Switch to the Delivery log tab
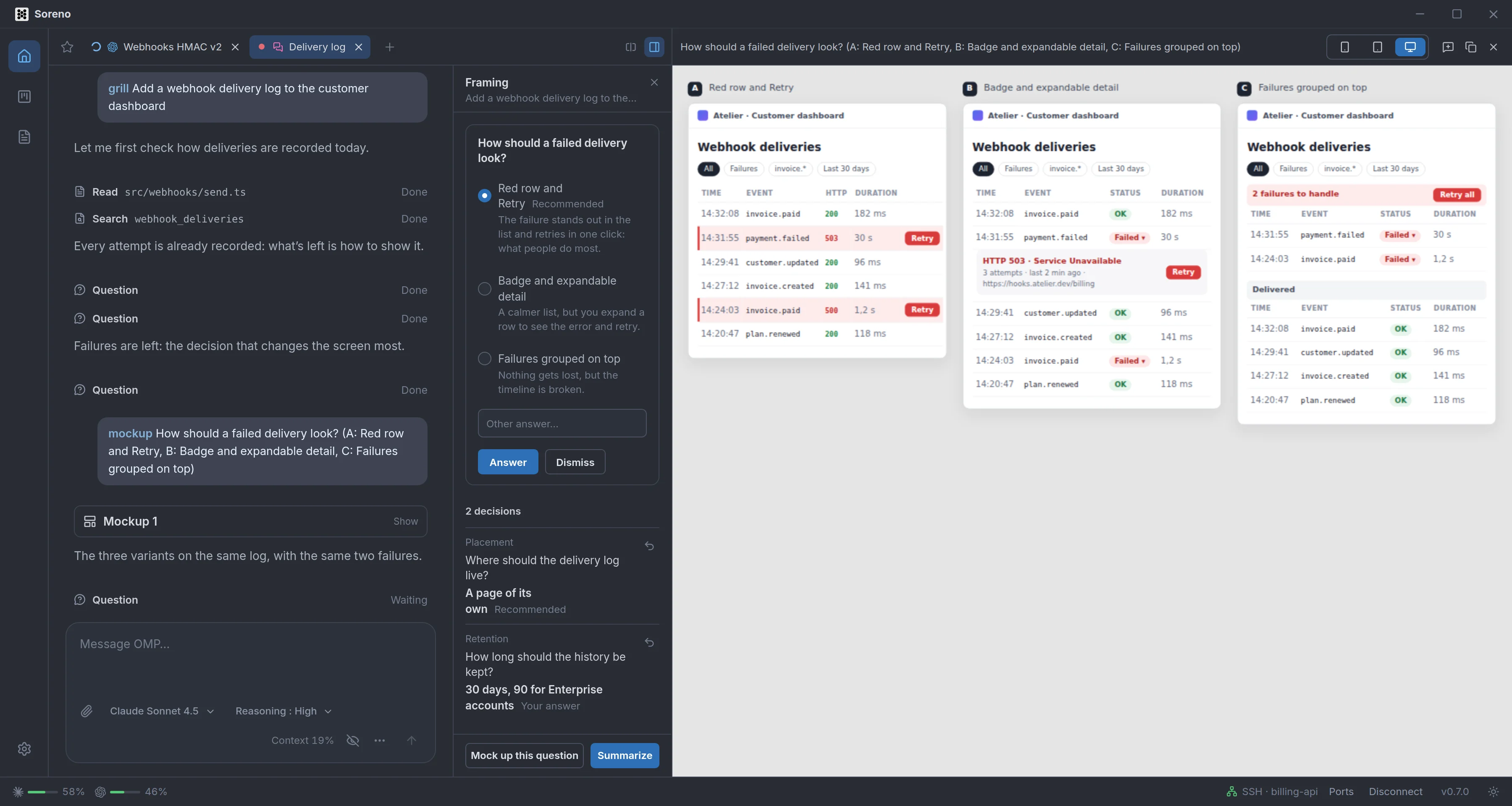The image size is (1512, 806). point(309,47)
